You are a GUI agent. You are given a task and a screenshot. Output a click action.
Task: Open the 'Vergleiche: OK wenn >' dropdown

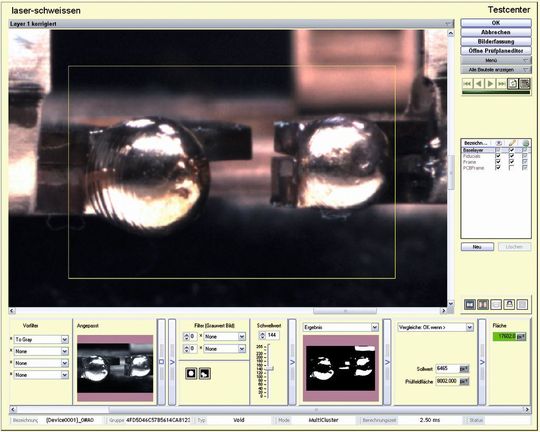click(435, 327)
